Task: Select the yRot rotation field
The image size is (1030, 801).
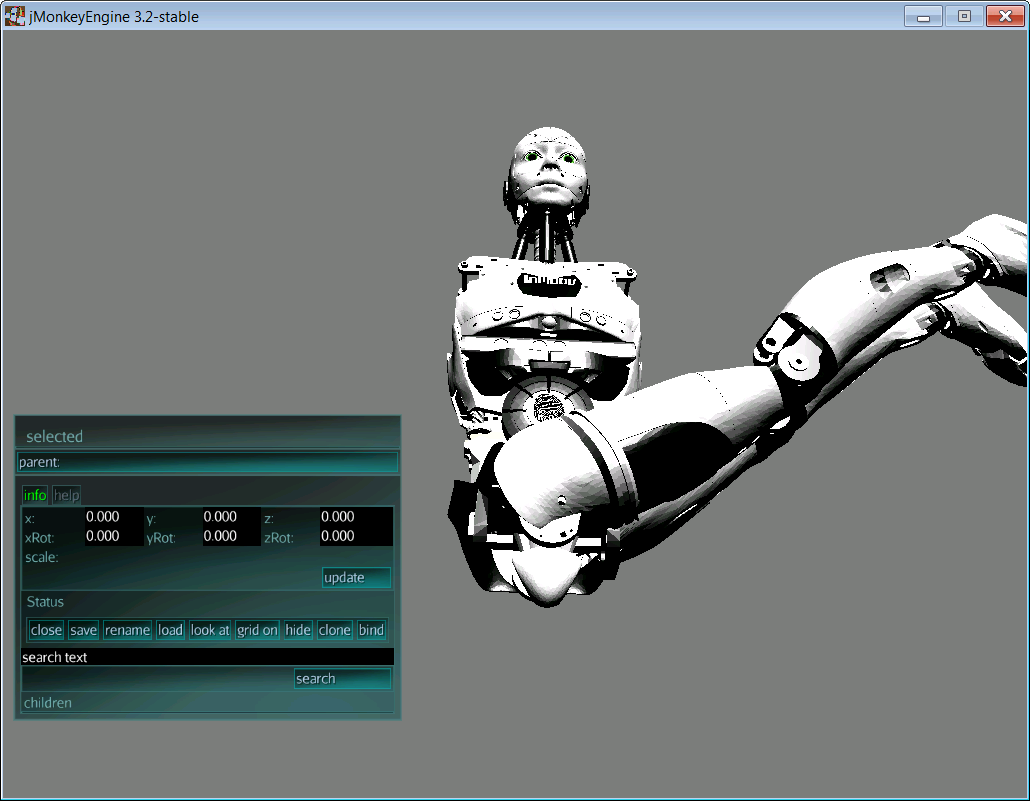Action: (231, 536)
